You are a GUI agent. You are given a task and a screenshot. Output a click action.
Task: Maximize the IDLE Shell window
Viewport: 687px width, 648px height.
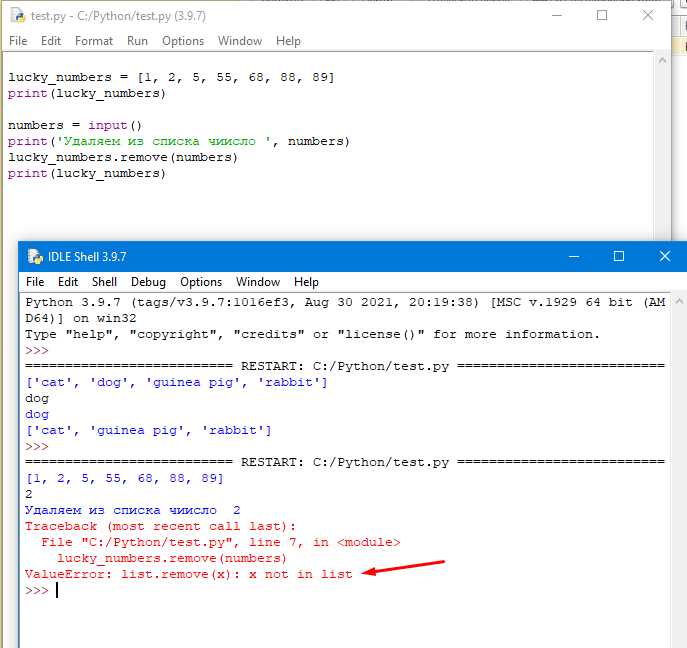click(618, 256)
